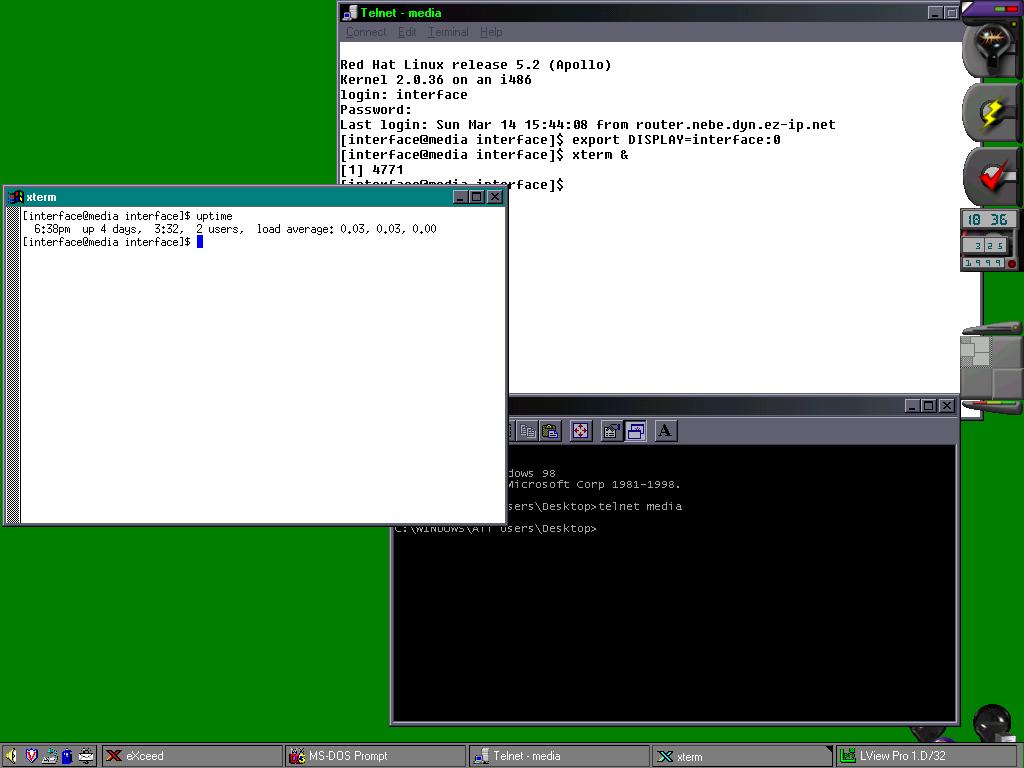
Task: Open the Edit menu in Telnet
Action: pos(407,32)
